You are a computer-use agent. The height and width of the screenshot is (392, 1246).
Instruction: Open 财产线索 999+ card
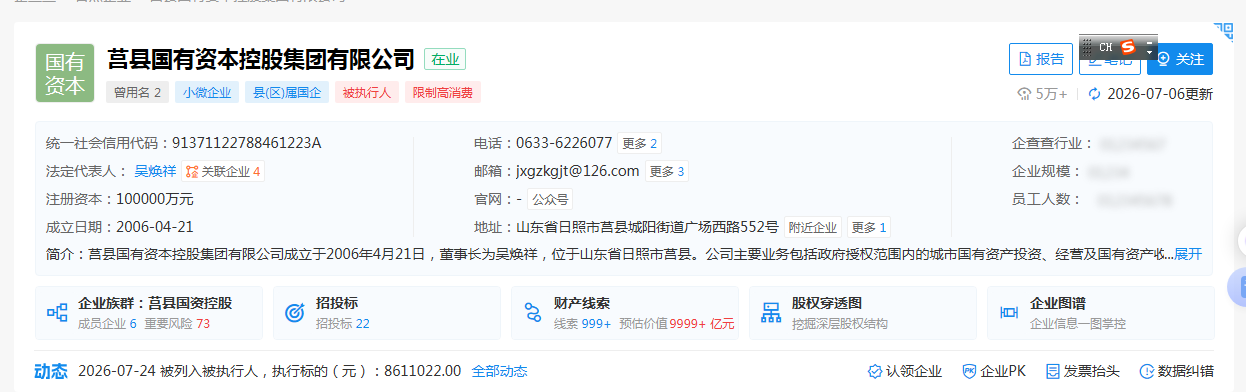coord(625,312)
